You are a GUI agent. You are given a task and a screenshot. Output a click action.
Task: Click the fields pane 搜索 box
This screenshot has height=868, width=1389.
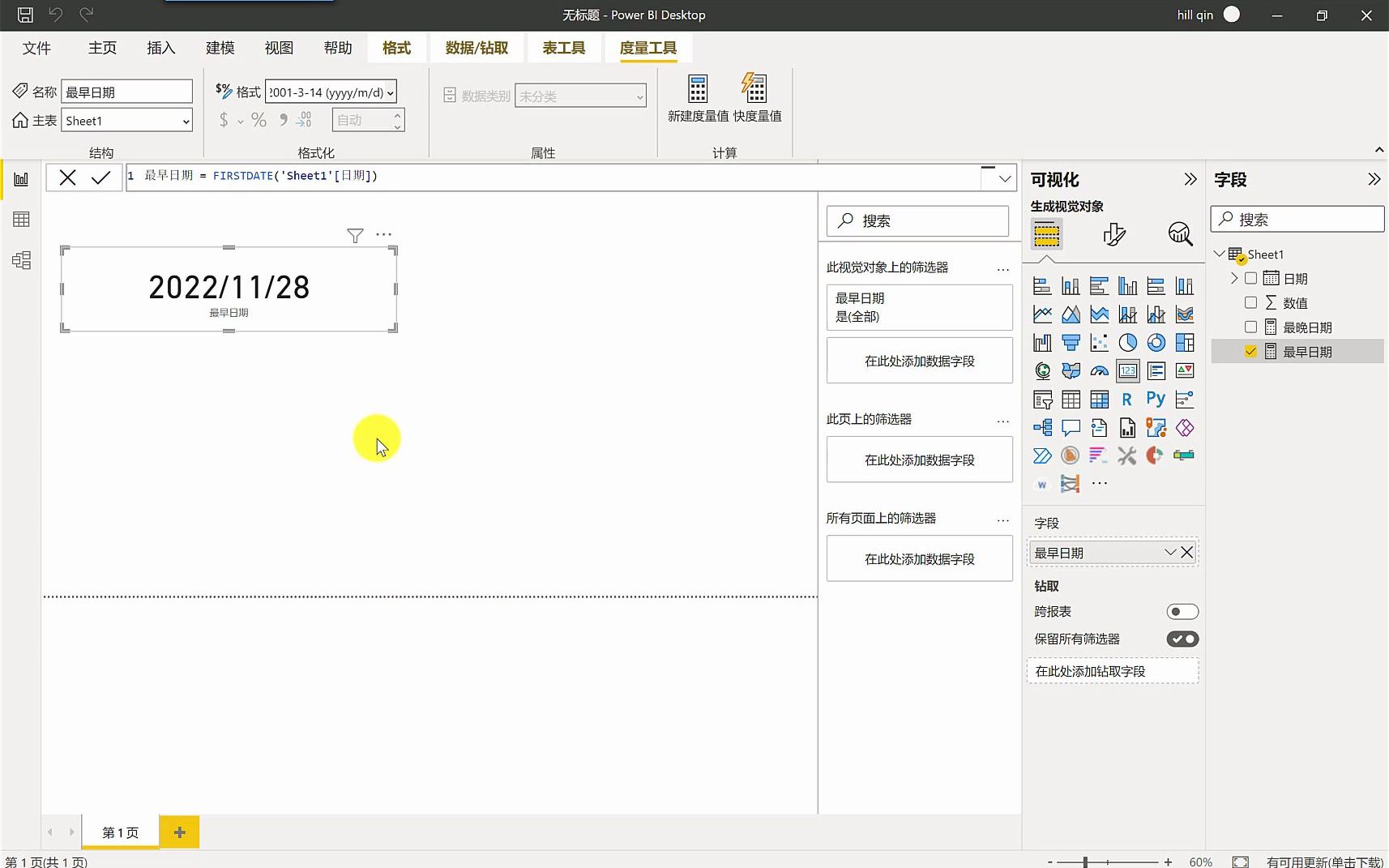pyautogui.click(x=1297, y=220)
